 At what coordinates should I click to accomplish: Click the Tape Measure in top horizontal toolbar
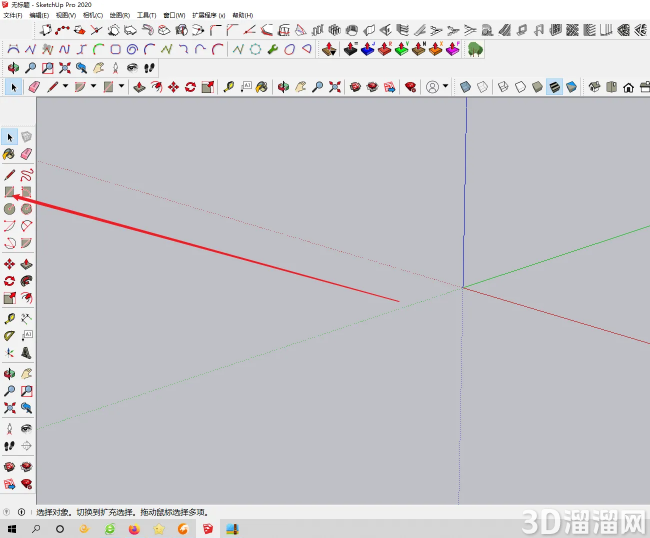pos(228,87)
